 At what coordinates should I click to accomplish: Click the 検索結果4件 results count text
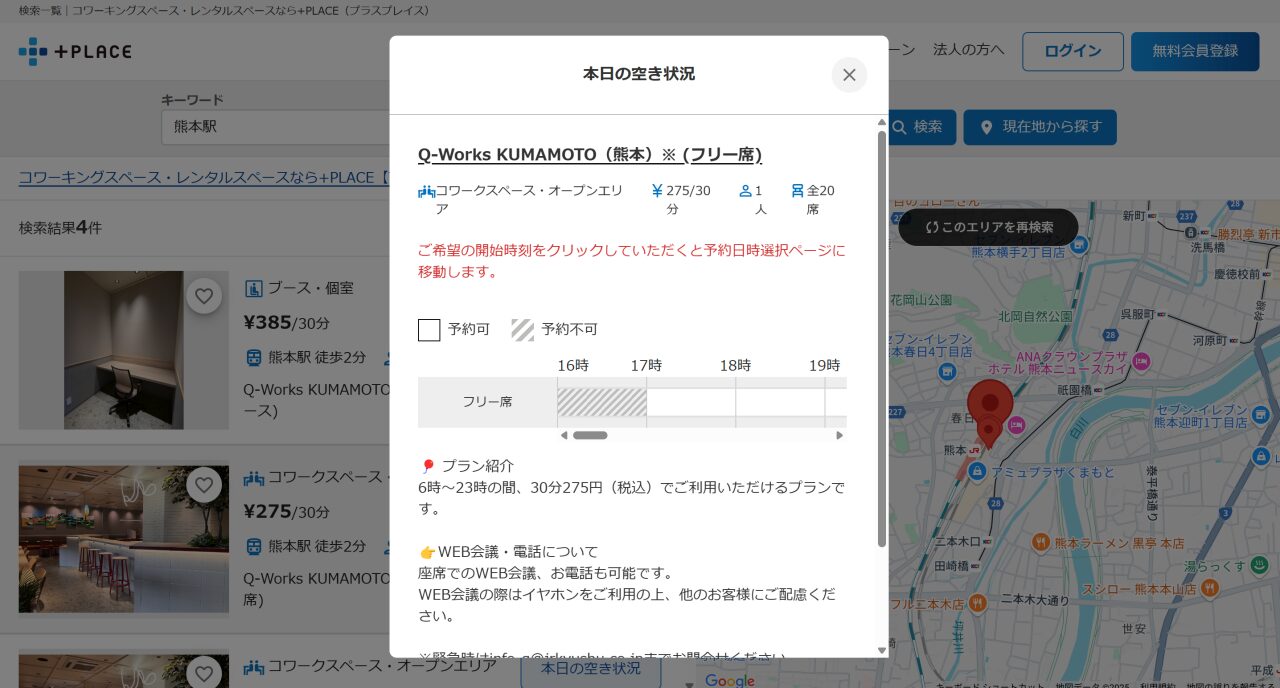60,227
